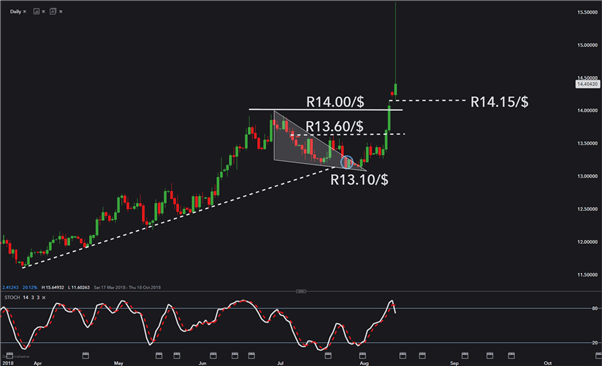The image size is (602, 366).
Task: Select the current price tag 14.40420
Action: [x=587, y=84]
